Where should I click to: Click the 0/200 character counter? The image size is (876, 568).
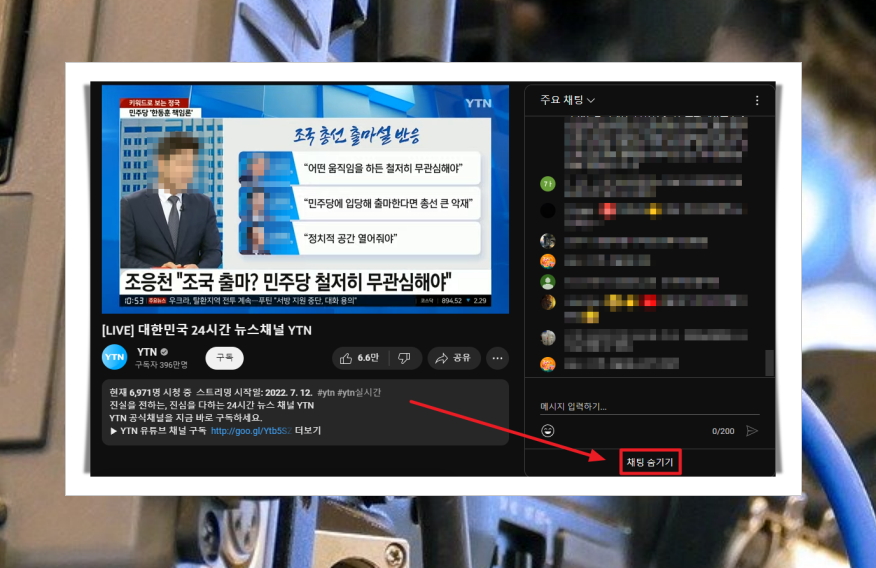point(723,431)
